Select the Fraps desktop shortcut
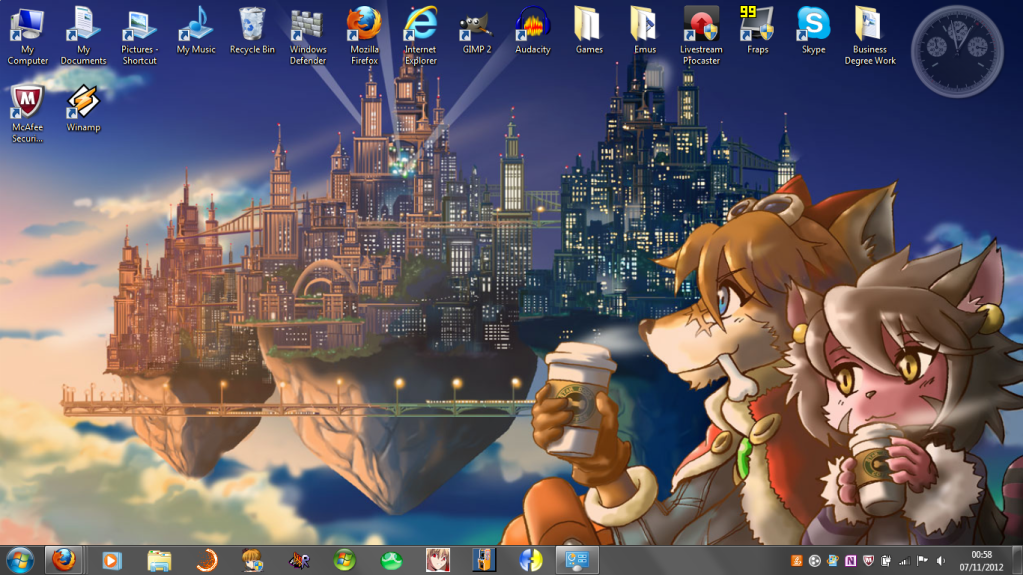The width and height of the screenshot is (1023, 575). (x=757, y=30)
